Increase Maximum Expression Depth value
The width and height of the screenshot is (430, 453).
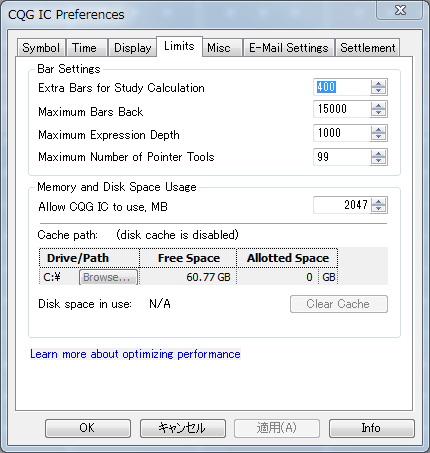pyautogui.click(x=378, y=129)
